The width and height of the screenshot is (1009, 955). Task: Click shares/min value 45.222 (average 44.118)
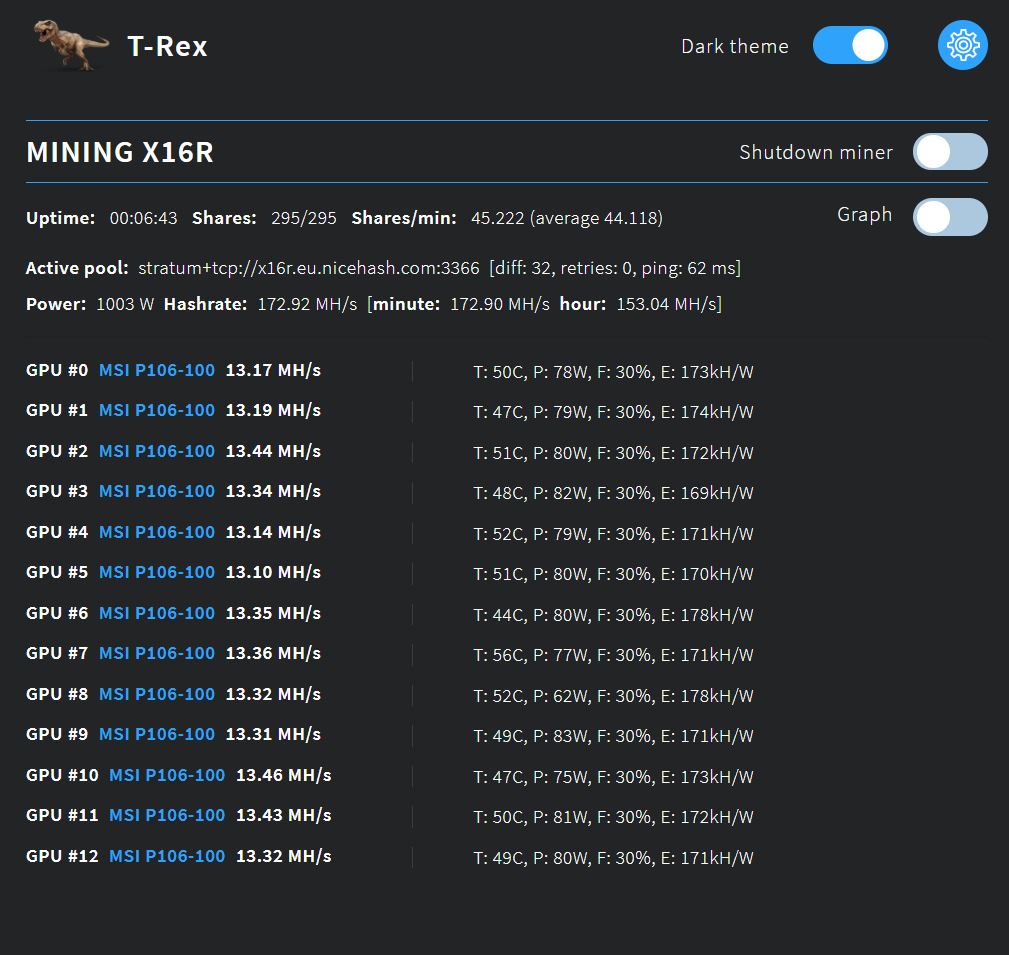(x=567, y=219)
